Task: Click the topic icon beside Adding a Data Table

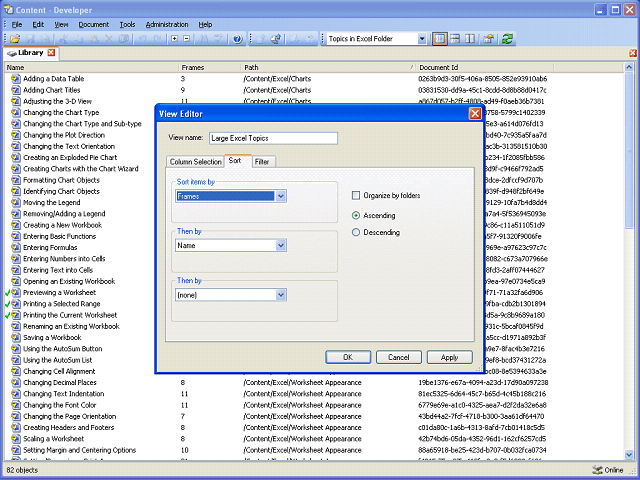Action: pos(16,79)
